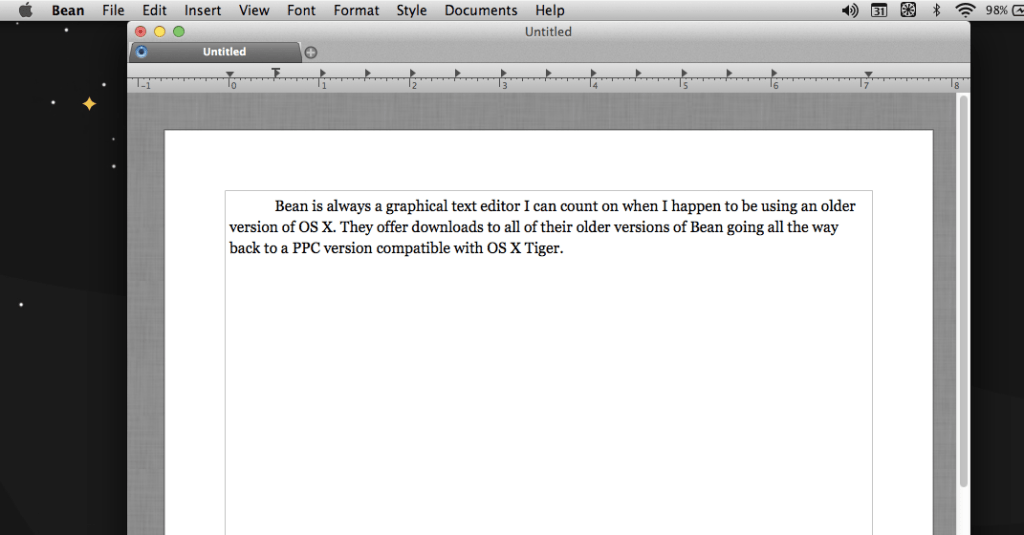
Task: Open the calendar icon in menu bar
Action: pos(878,10)
